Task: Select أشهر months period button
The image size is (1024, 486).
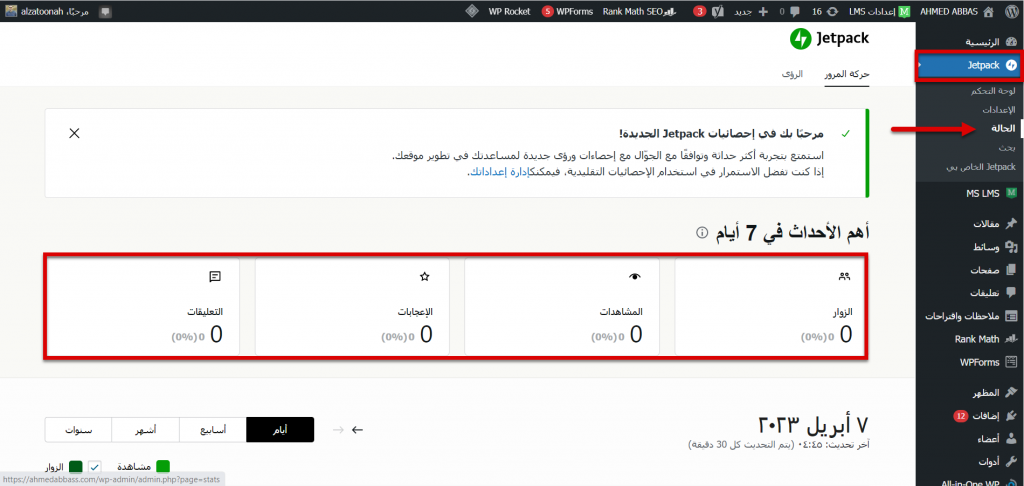Action: pos(146,430)
